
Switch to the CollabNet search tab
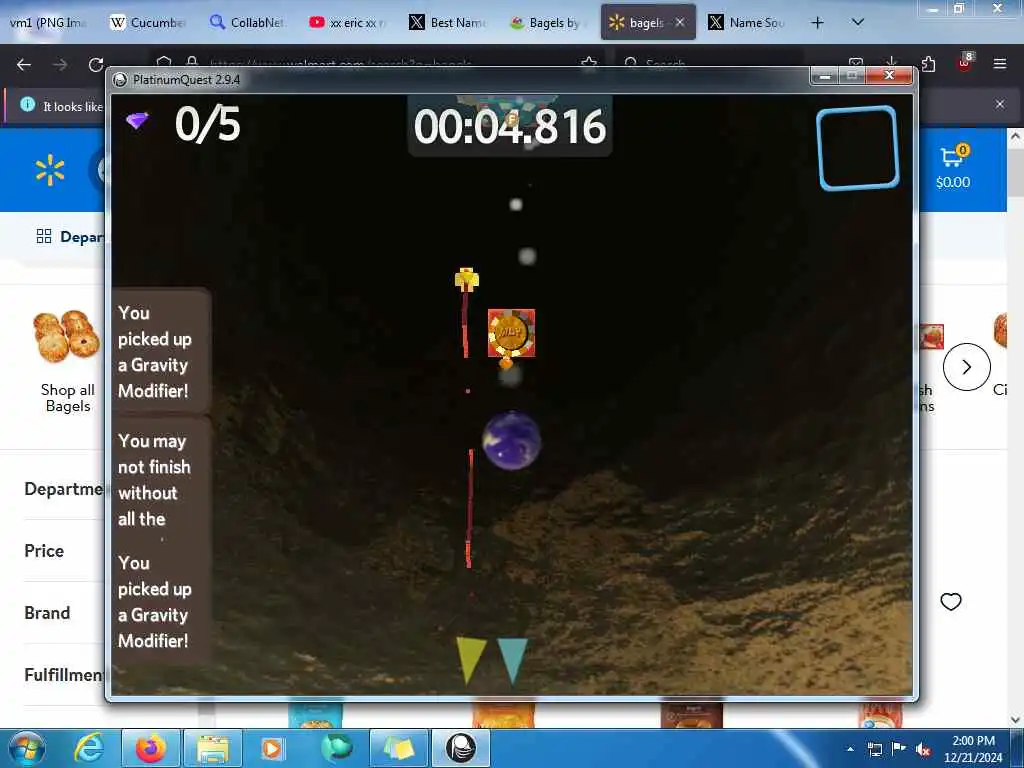246,23
